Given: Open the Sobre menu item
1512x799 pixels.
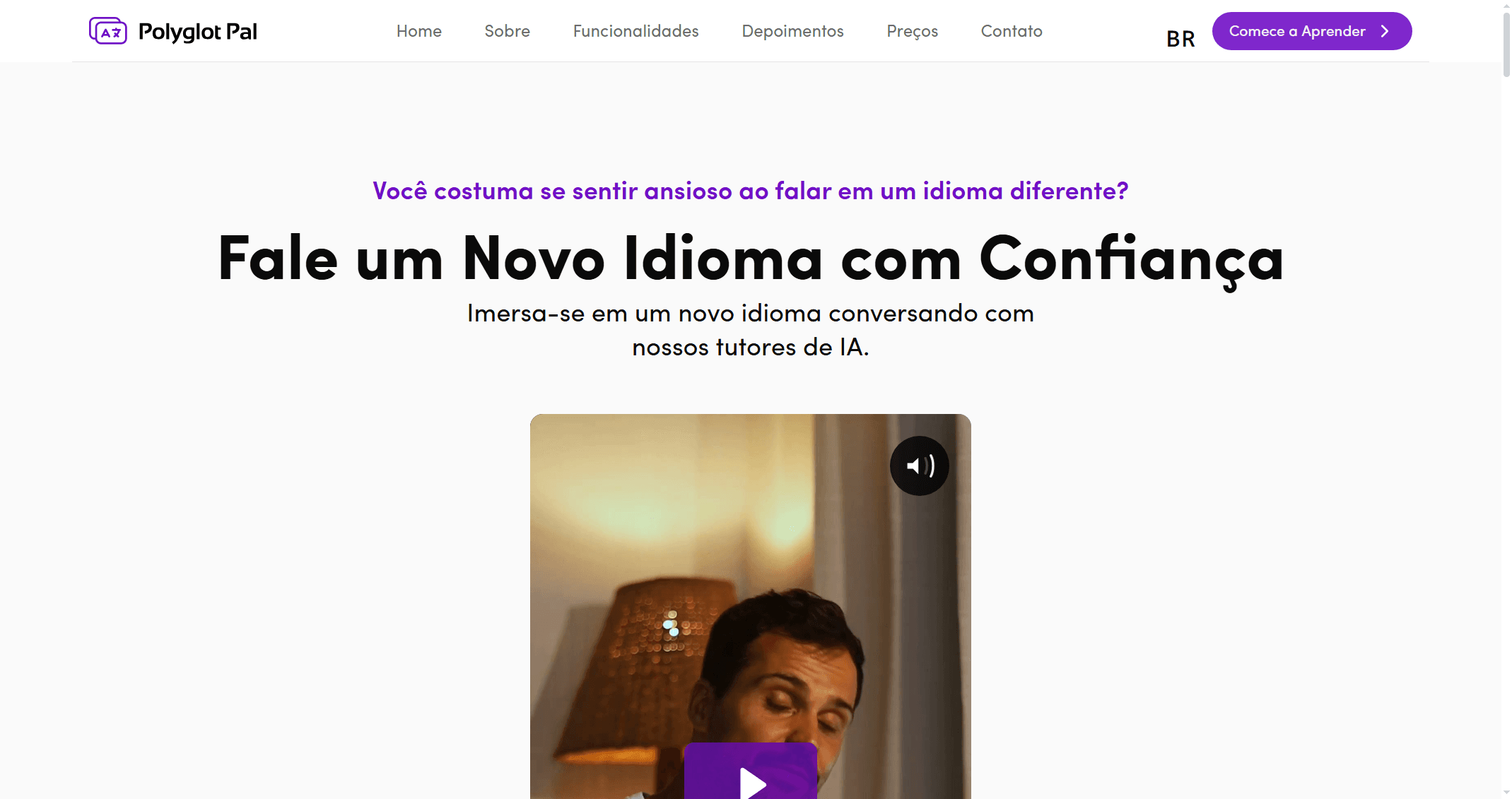Looking at the screenshot, I should point(507,31).
